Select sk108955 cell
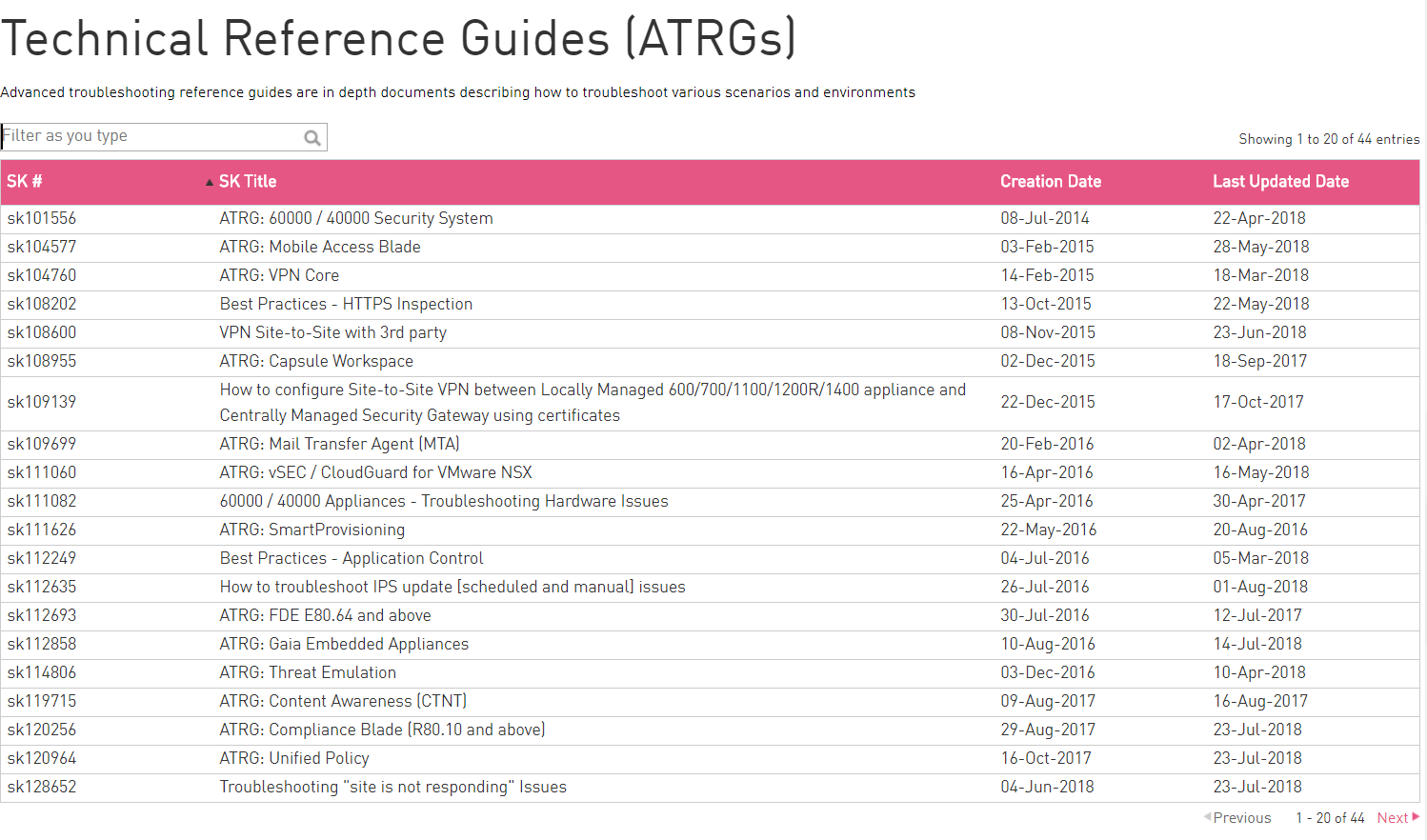This screenshot has height=840, width=1427. pyautogui.click(x=42, y=361)
